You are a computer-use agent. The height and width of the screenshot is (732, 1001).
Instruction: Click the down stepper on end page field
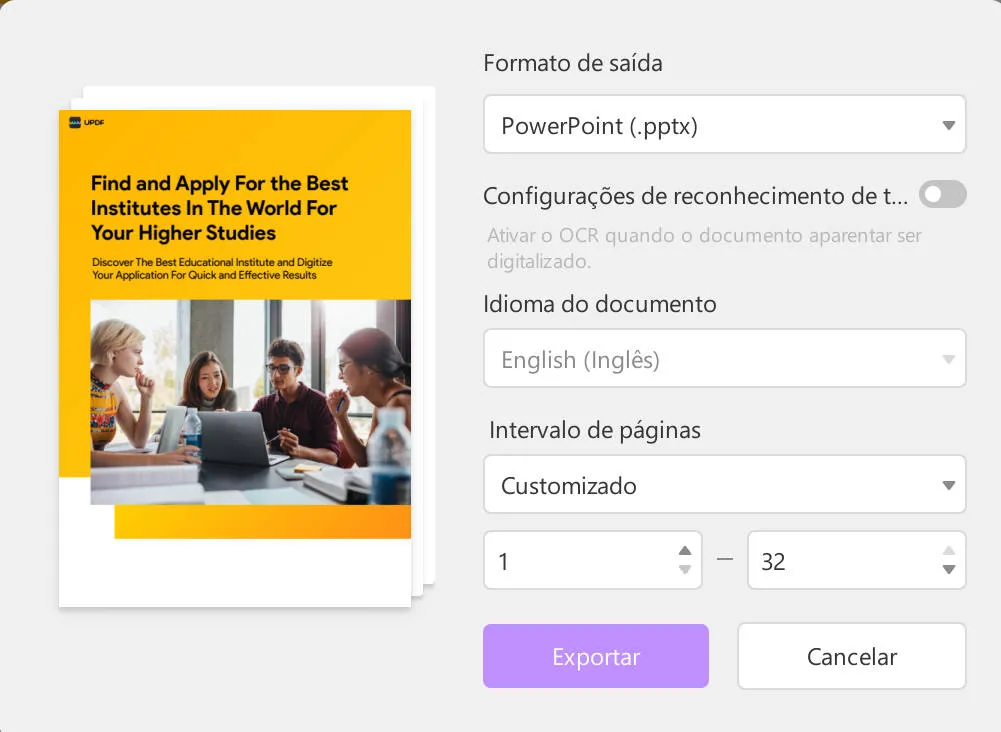(948, 571)
